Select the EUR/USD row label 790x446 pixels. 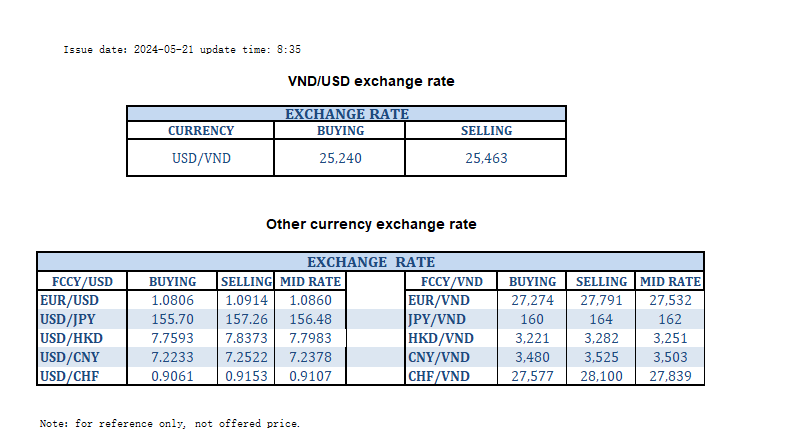pos(69,300)
